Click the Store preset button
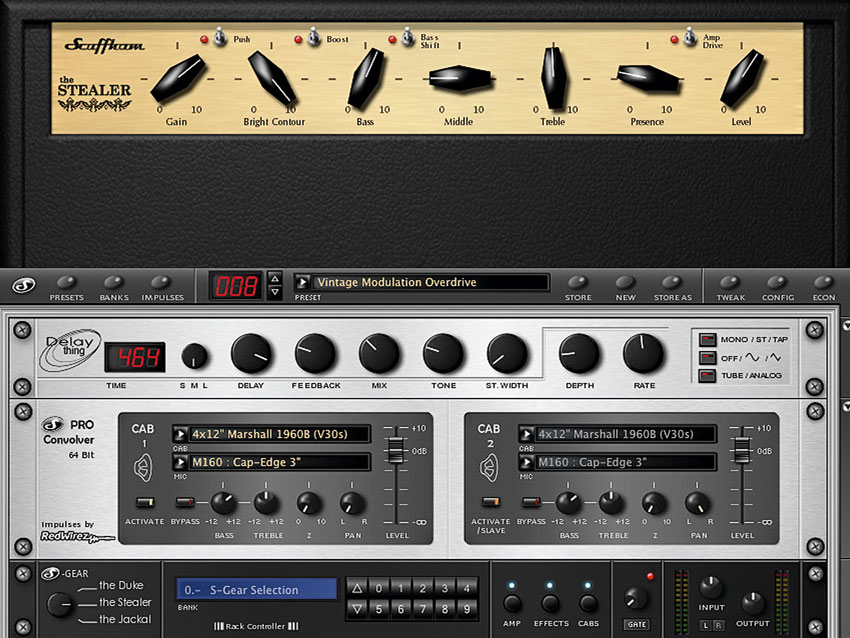 click(x=578, y=282)
